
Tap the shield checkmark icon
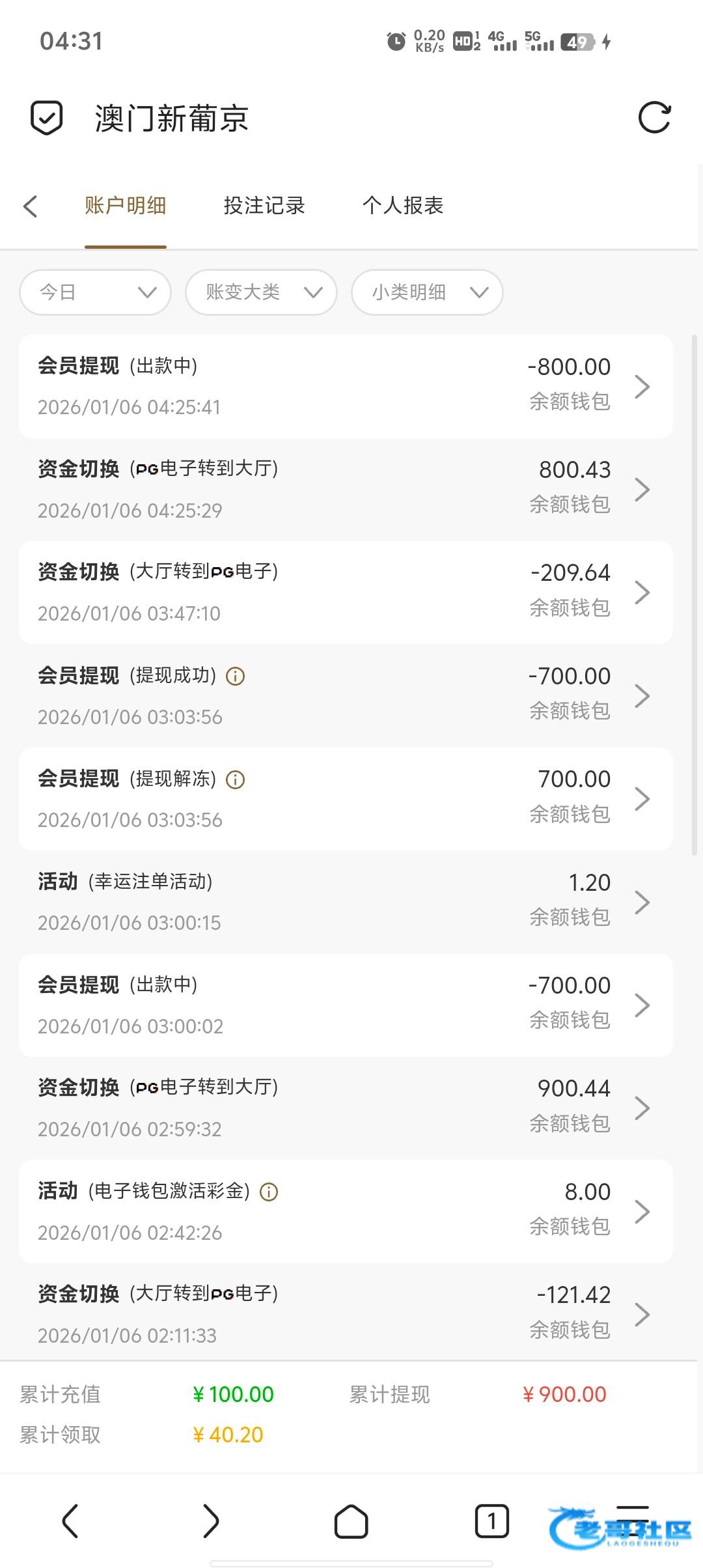click(47, 118)
